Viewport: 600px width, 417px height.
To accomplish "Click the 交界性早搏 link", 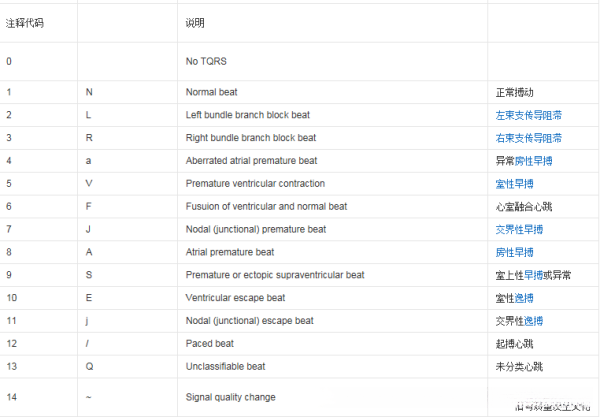I will point(518,229).
